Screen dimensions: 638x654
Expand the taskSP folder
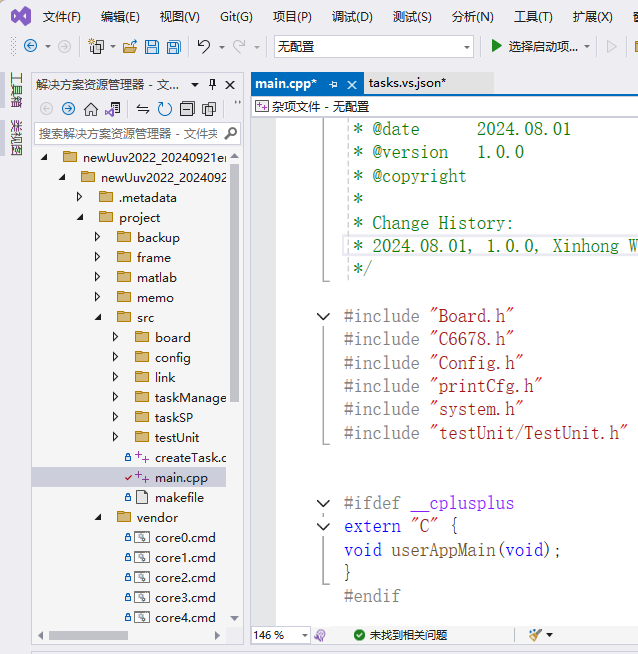coord(116,417)
